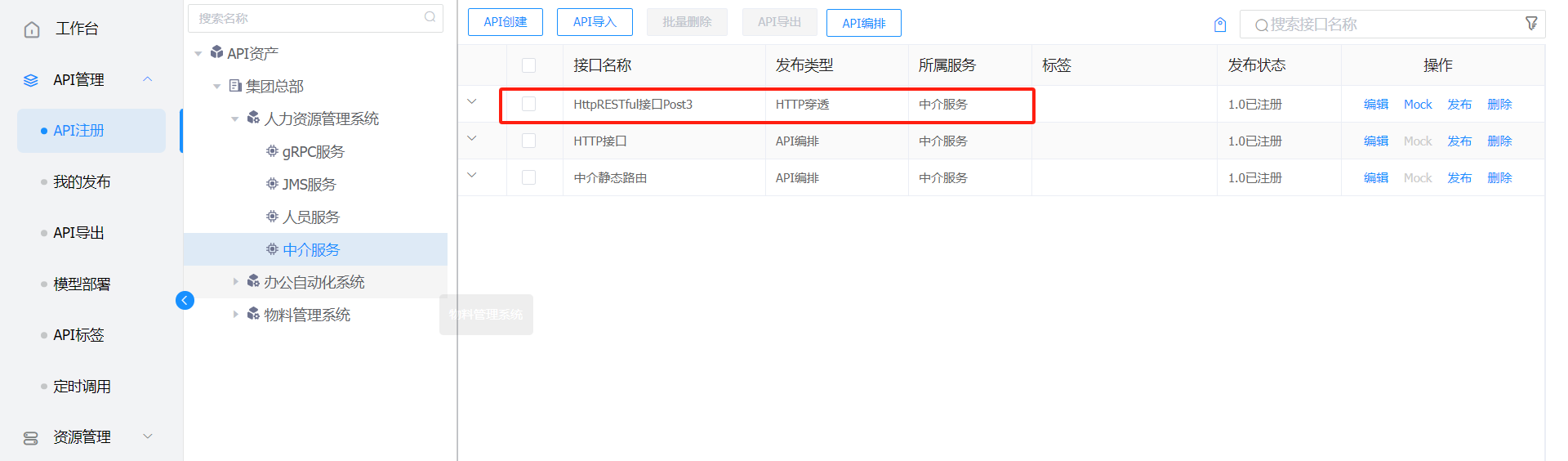The image size is (1568, 461).
Task: Click the API资产 cube icon
Action: point(216,52)
